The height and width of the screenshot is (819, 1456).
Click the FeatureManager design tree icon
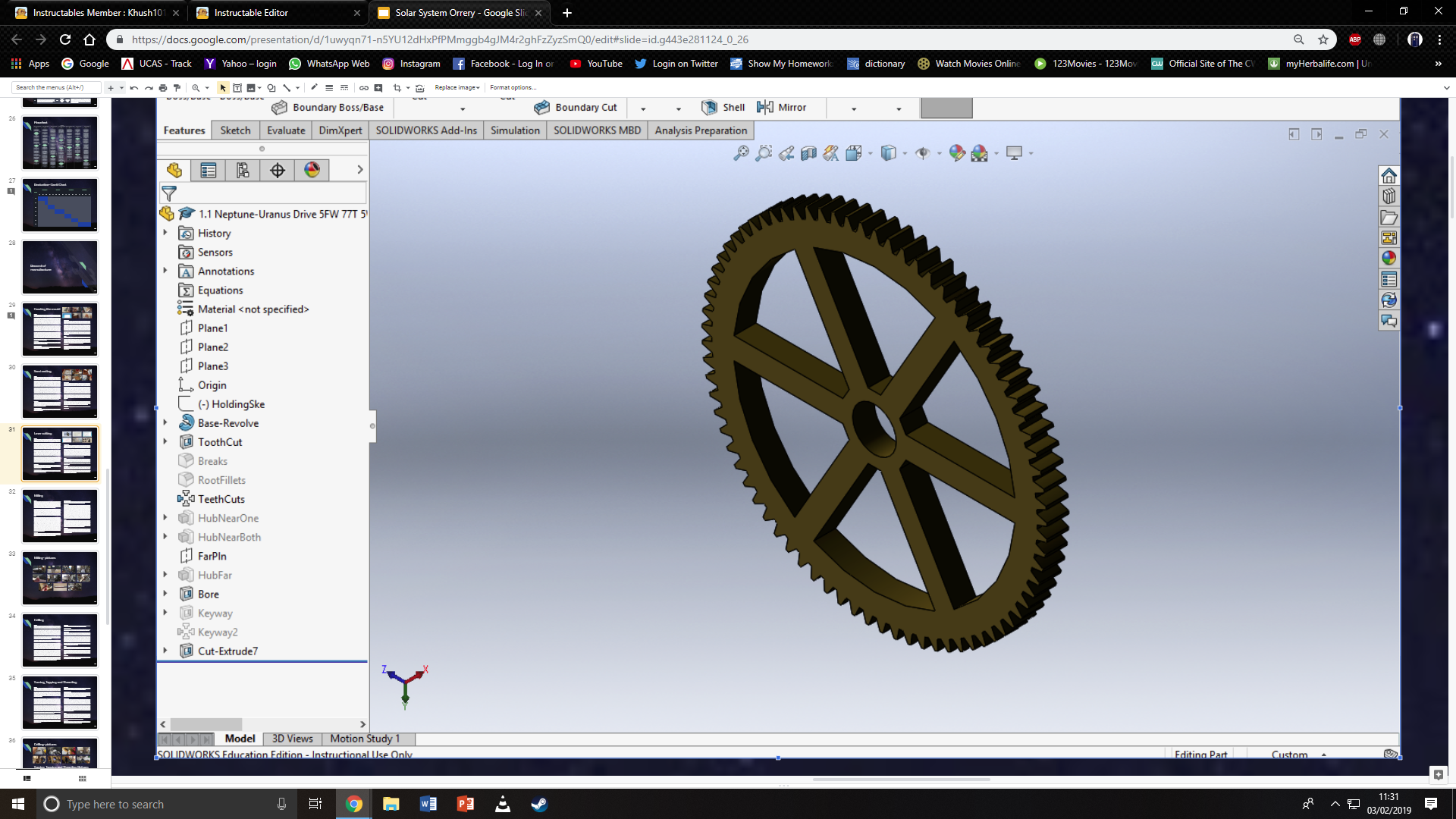[x=174, y=170]
